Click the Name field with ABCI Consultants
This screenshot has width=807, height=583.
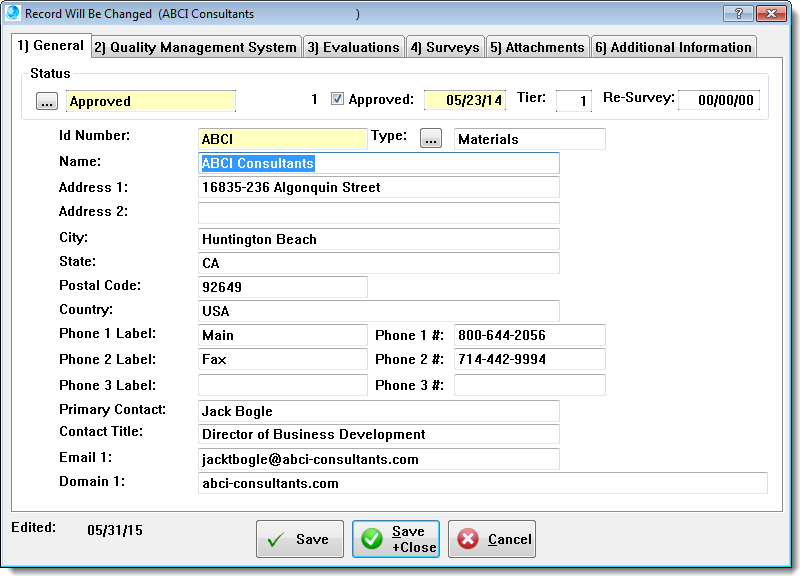coord(379,163)
